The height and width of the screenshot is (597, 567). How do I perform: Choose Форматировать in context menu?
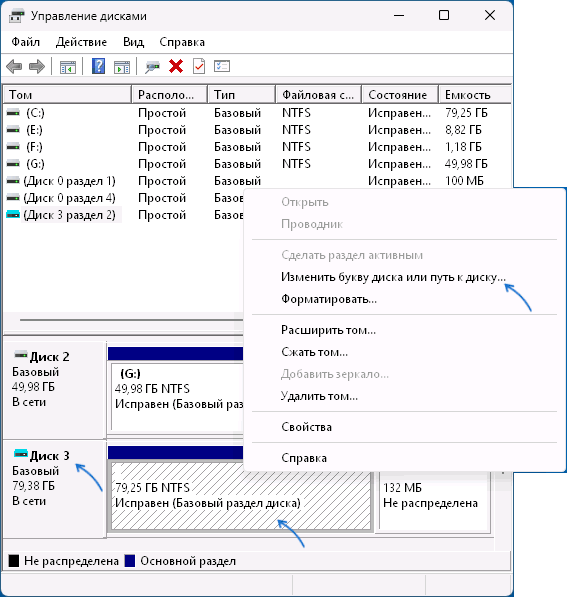click(x=329, y=299)
